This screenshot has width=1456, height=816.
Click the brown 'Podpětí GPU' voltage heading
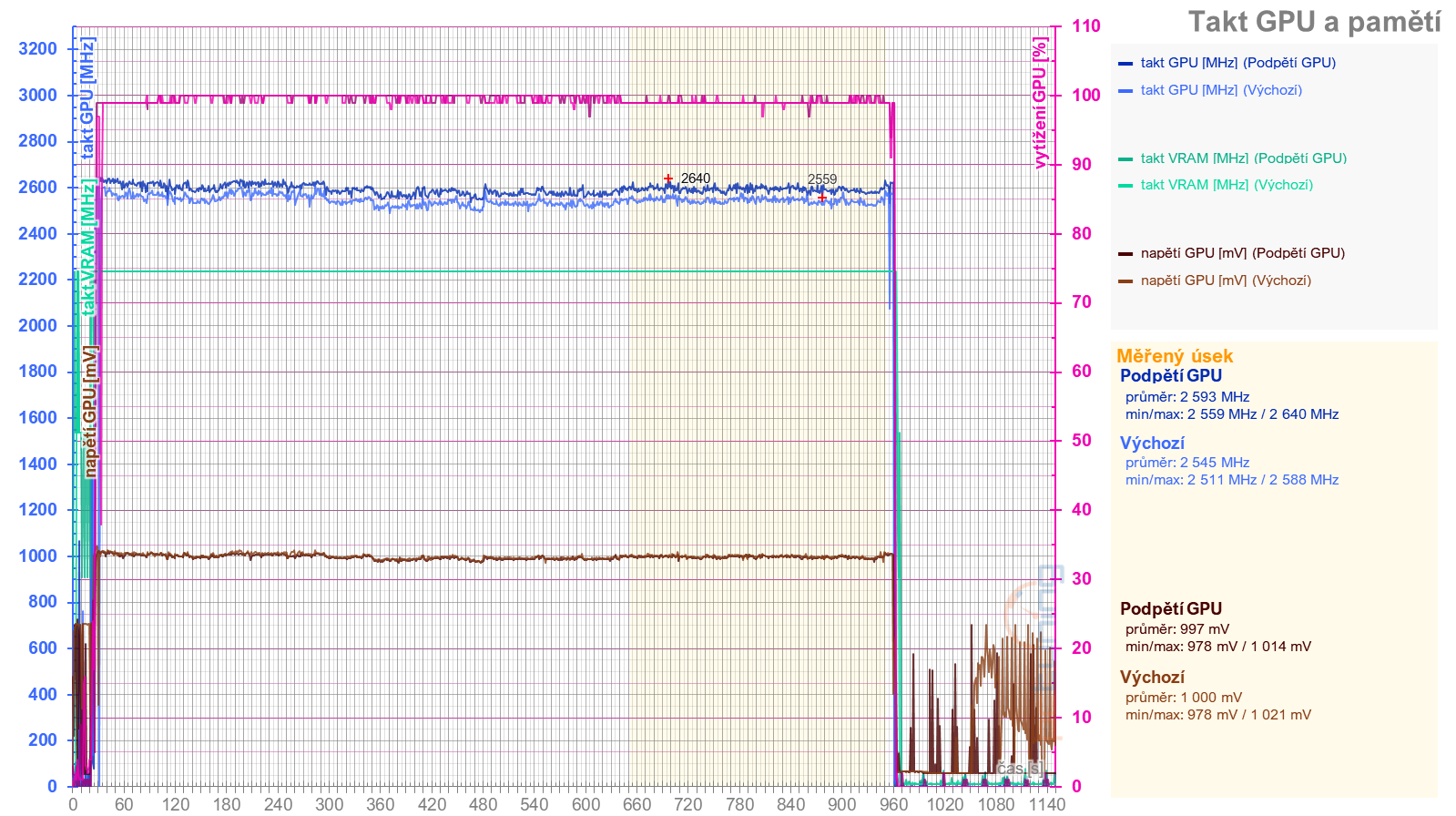click(1171, 608)
